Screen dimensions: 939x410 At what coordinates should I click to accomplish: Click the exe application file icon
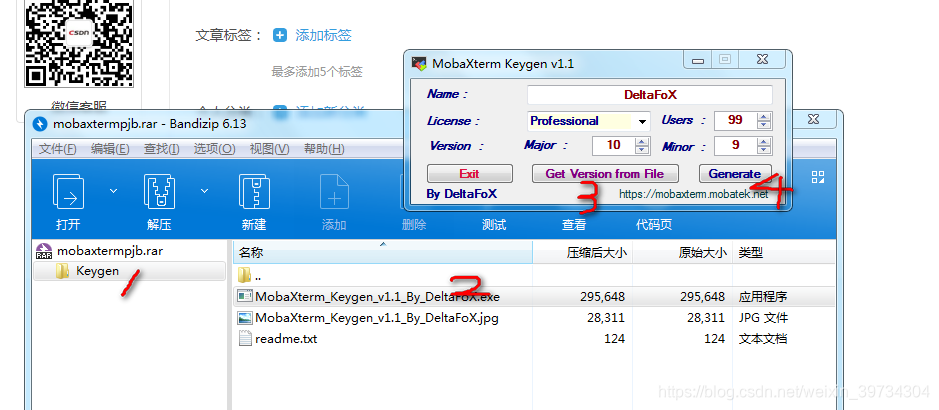[244, 296]
